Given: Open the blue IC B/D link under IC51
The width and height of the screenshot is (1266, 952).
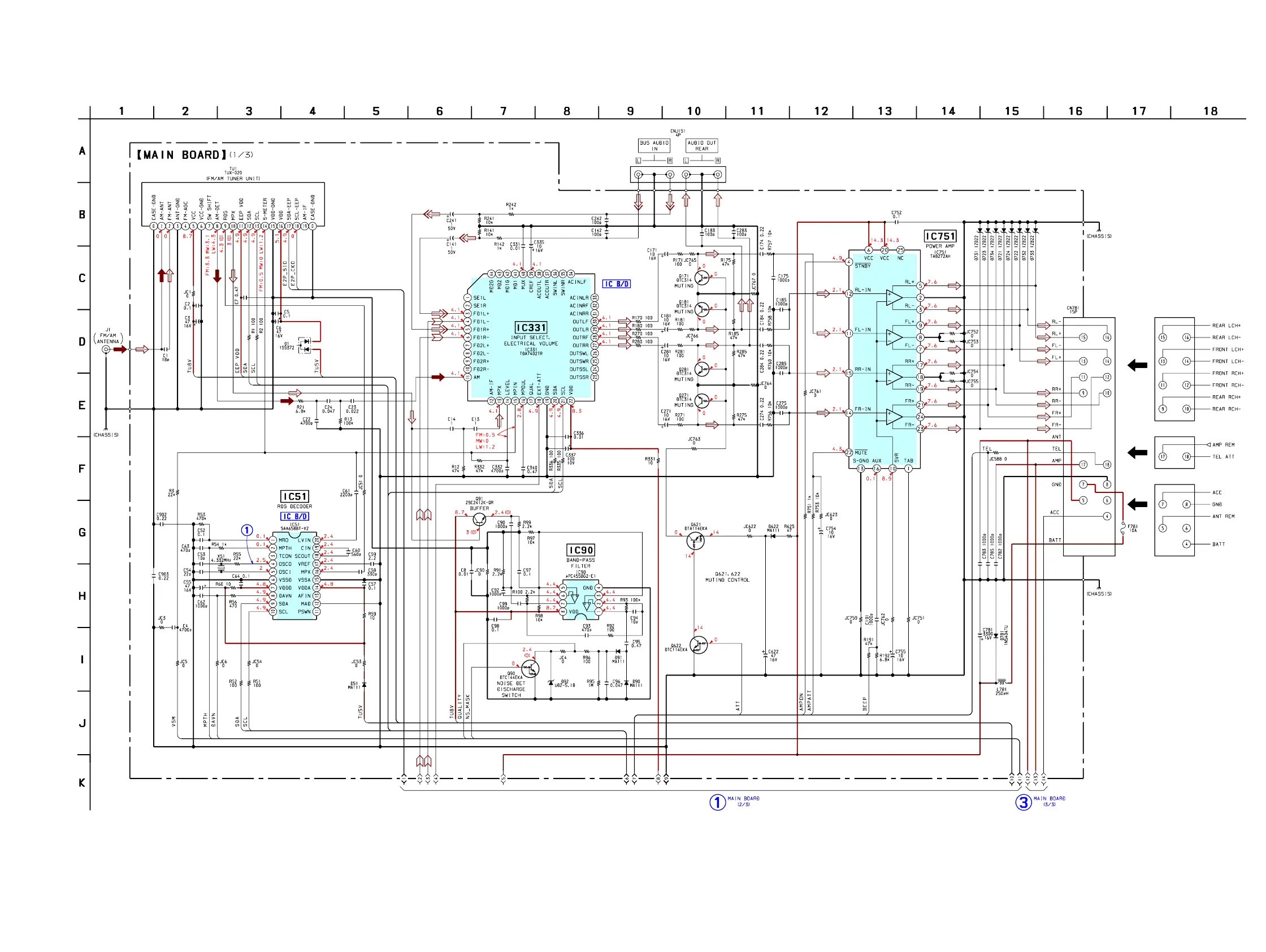Looking at the screenshot, I should click(294, 516).
